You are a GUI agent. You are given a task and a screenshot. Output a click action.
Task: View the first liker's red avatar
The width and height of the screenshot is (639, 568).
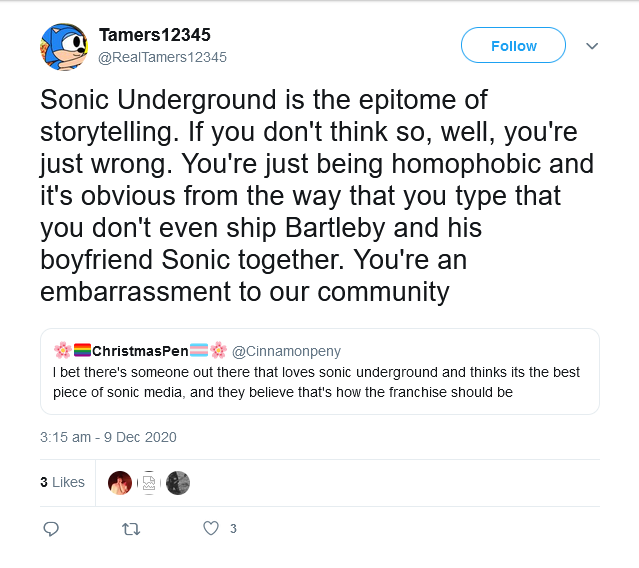(120, 483)
